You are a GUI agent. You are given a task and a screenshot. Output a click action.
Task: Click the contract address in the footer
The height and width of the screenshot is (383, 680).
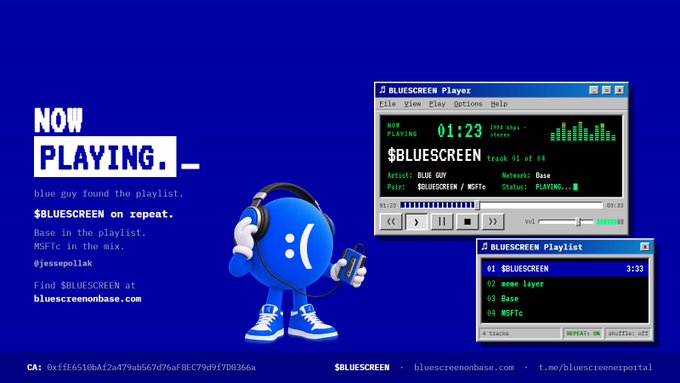click(x=151, y=367)
